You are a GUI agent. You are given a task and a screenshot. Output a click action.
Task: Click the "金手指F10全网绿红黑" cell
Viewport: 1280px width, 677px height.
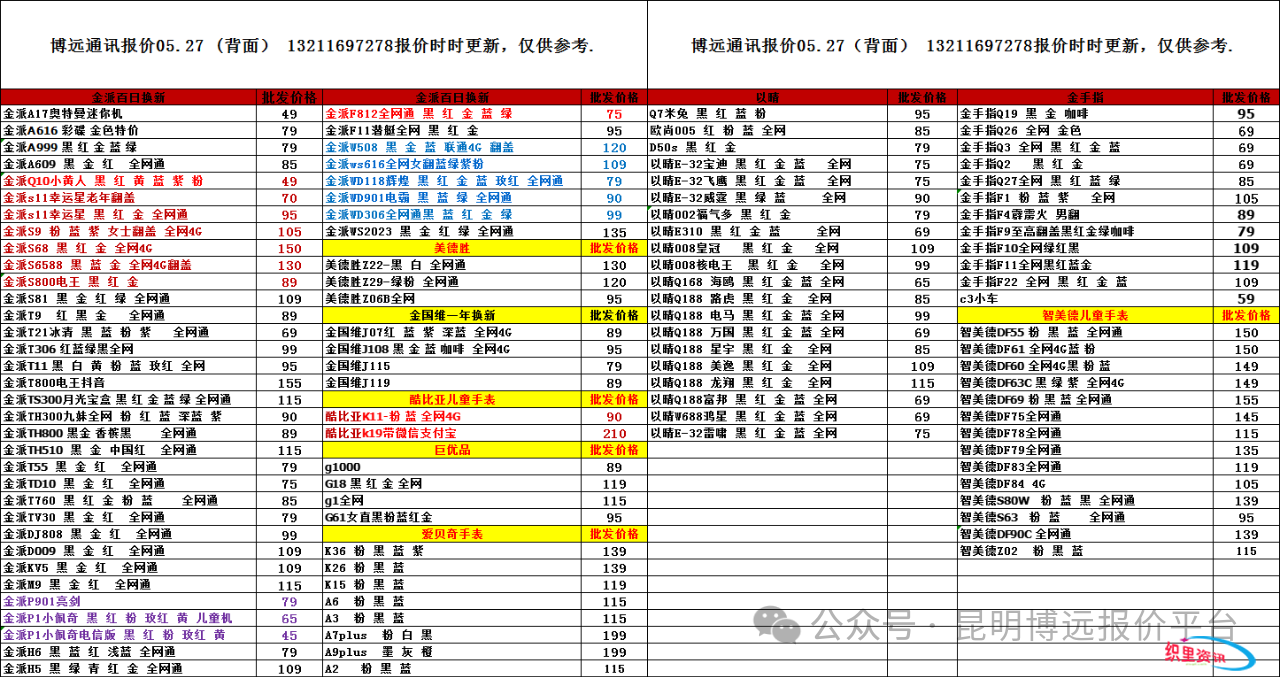coord(1085,248)
